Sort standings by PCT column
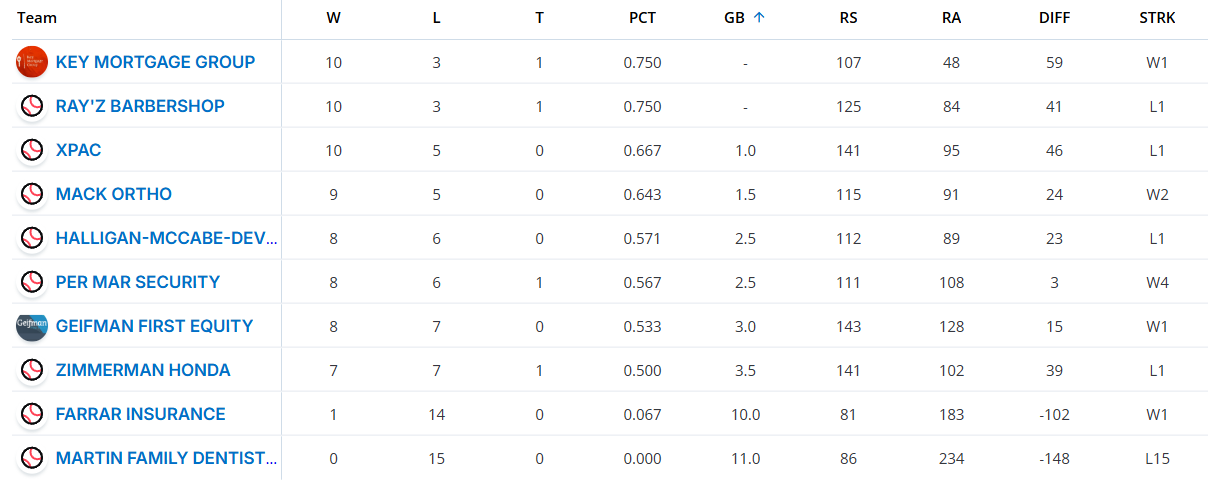This screenshot has height=486, width=1208. 642,18
